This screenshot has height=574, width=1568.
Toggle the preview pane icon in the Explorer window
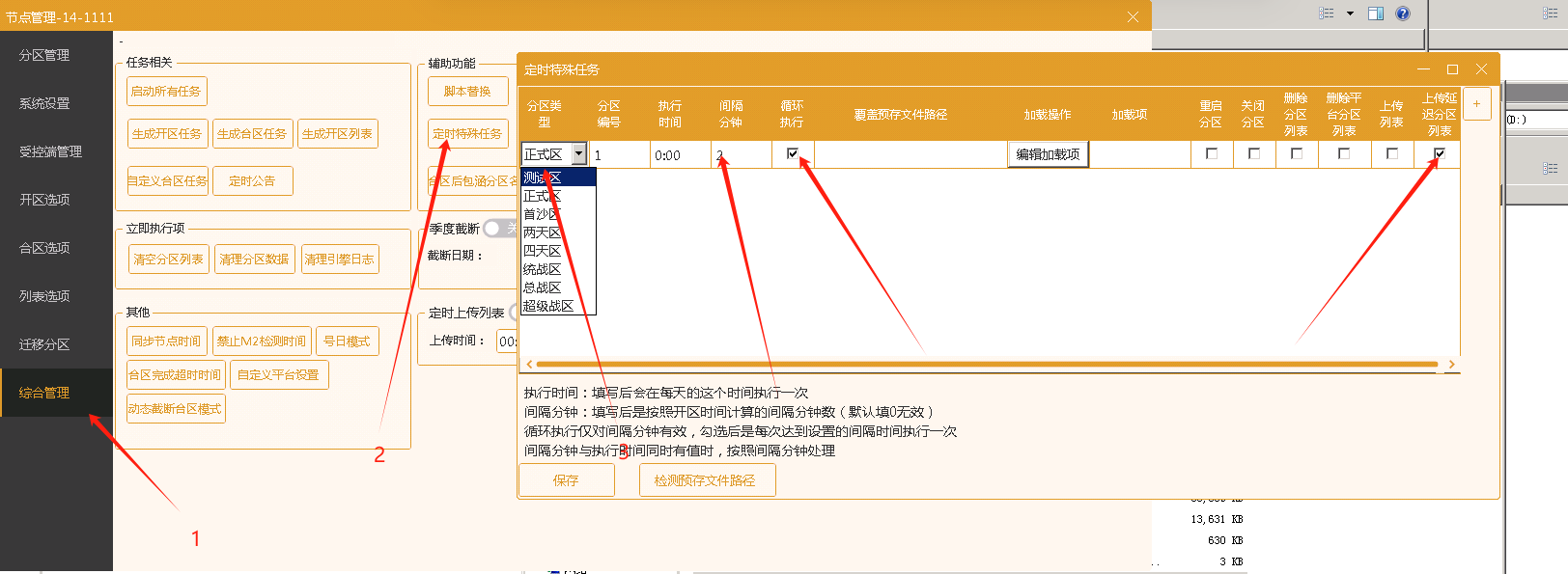click(1376, 14)
